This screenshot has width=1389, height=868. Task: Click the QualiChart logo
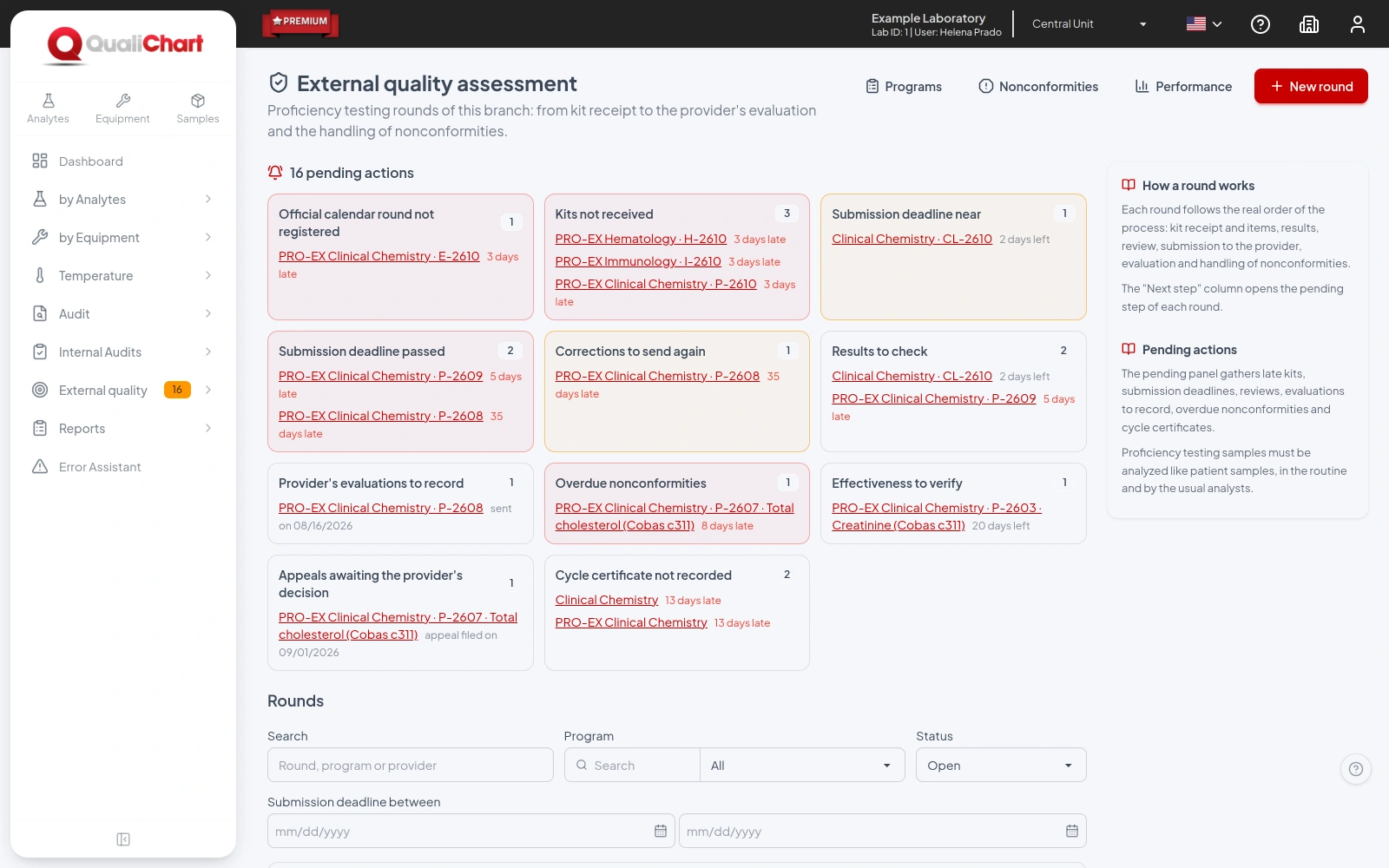(124, 44)
